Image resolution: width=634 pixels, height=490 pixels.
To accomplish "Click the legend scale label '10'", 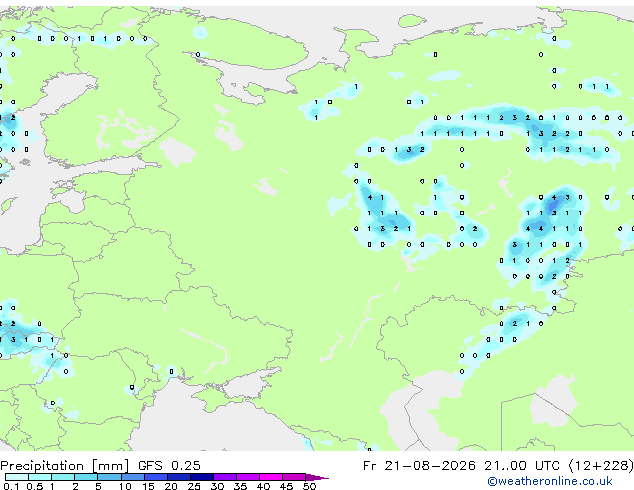I will (x=125, y=486).
